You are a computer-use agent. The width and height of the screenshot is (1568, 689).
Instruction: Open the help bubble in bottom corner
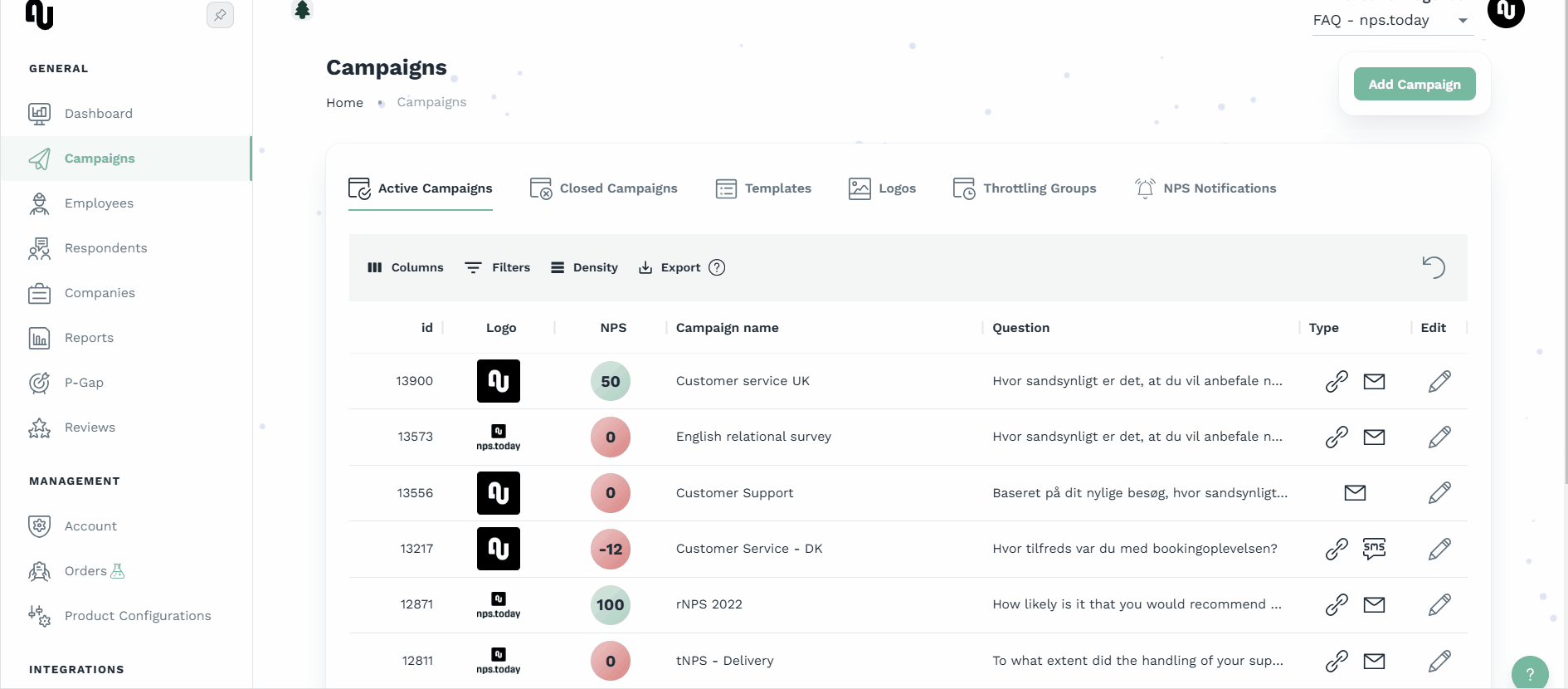point(1530,673)
